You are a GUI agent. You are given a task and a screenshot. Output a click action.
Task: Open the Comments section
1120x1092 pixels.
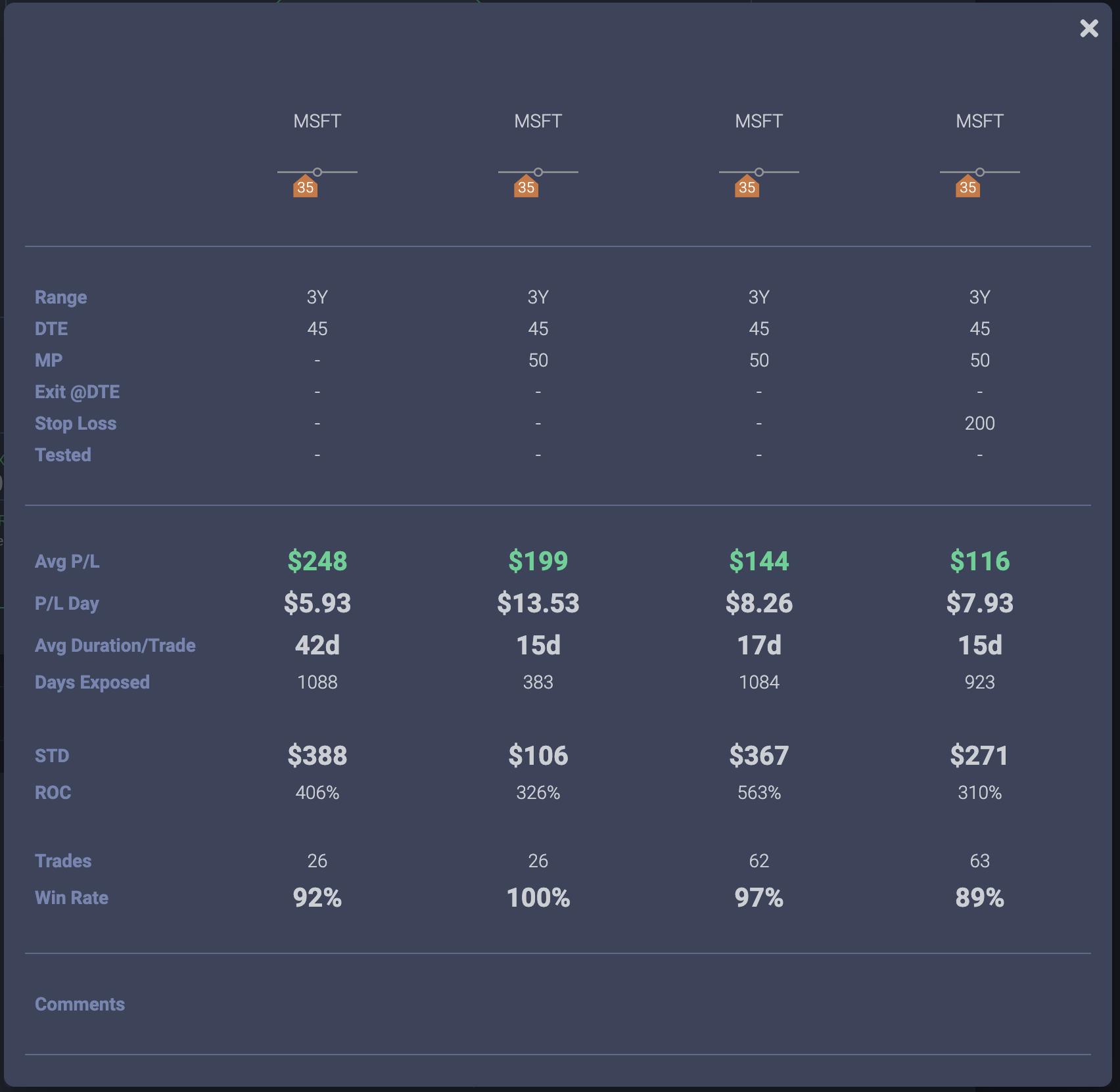(x=80, y=1004)
